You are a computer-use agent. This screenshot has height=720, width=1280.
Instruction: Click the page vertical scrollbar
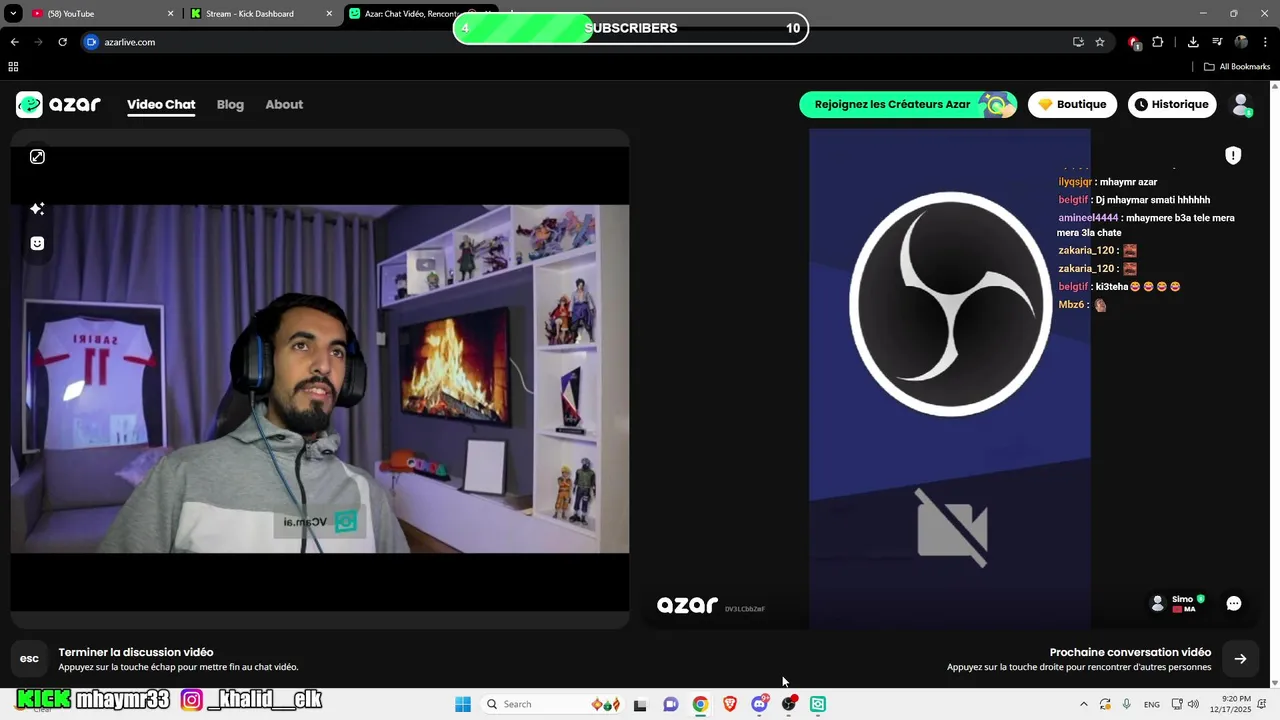[x=1274, y=384]
